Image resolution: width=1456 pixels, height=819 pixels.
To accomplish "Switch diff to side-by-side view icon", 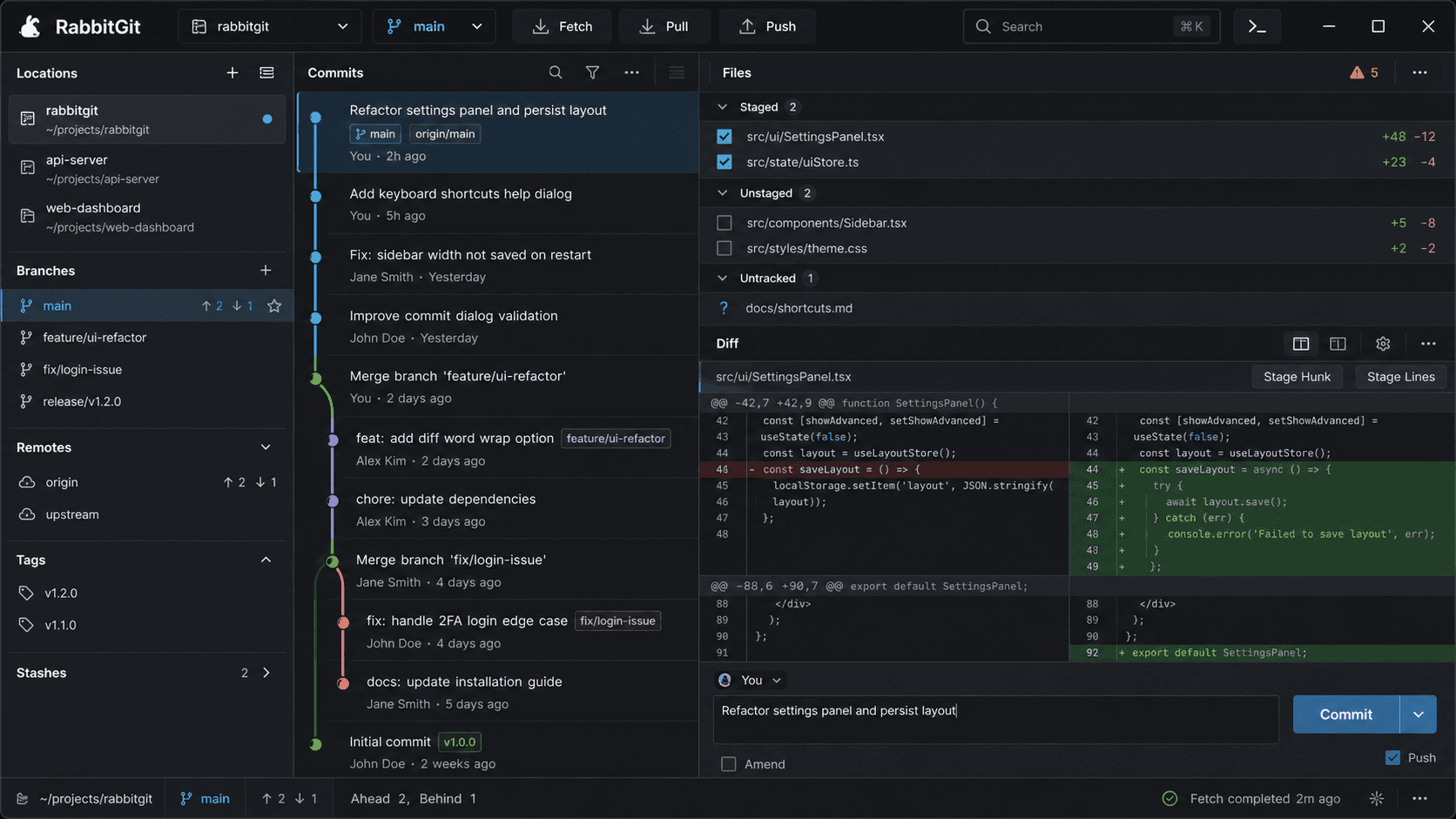I will [1301, 344].
